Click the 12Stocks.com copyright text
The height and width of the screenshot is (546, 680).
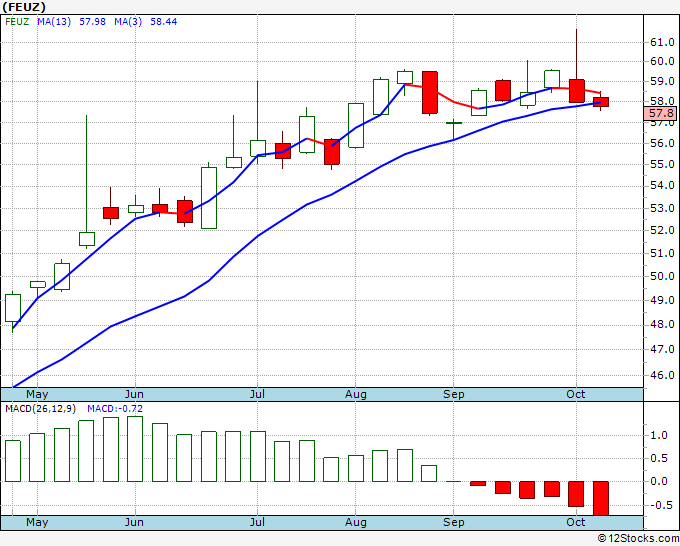(x=638, y=539)
